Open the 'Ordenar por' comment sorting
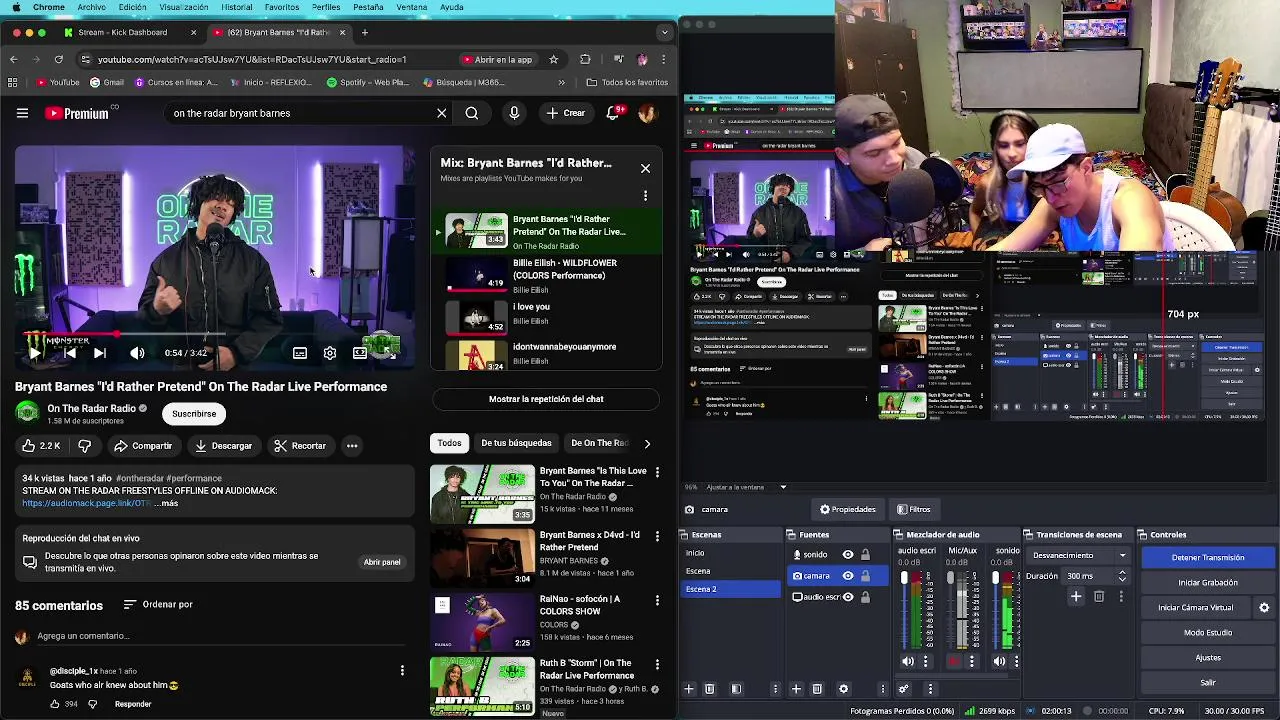 tap(158, 605)
